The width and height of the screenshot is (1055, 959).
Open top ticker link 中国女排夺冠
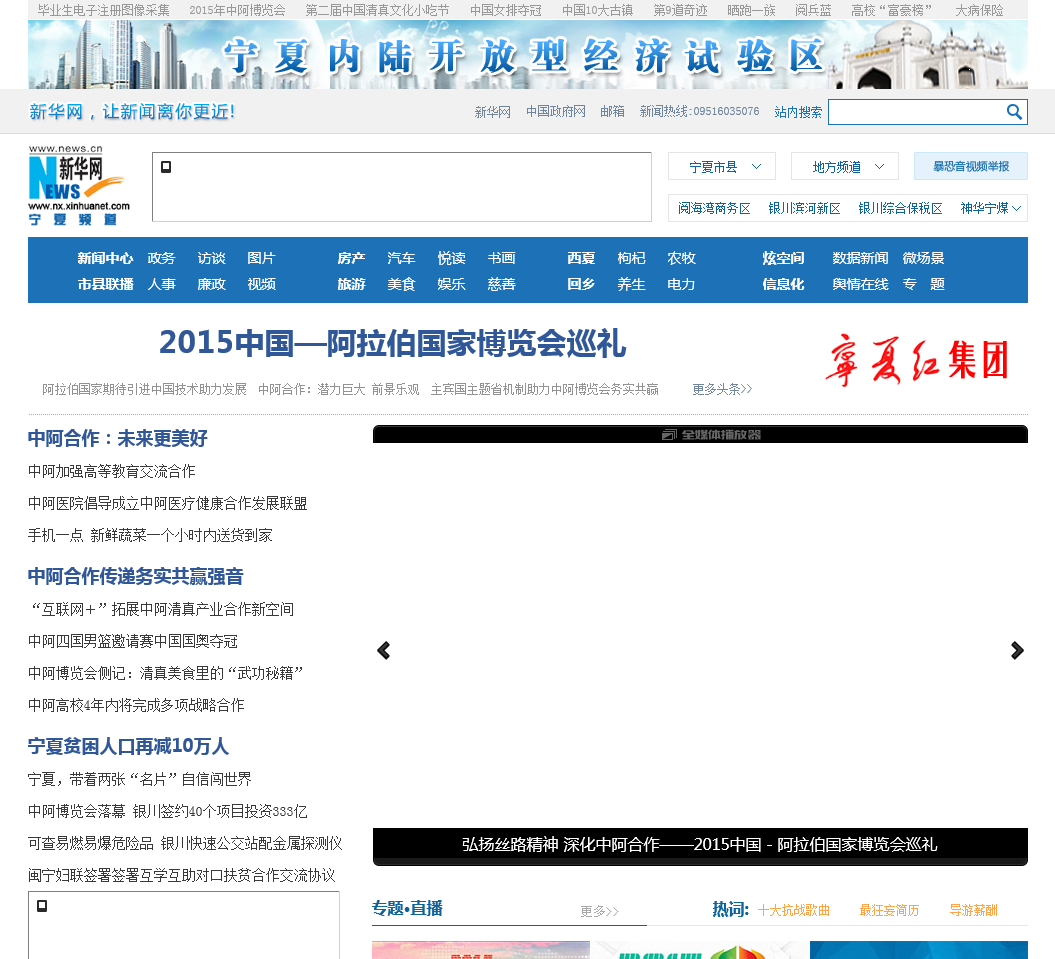(x=506, y=10)
